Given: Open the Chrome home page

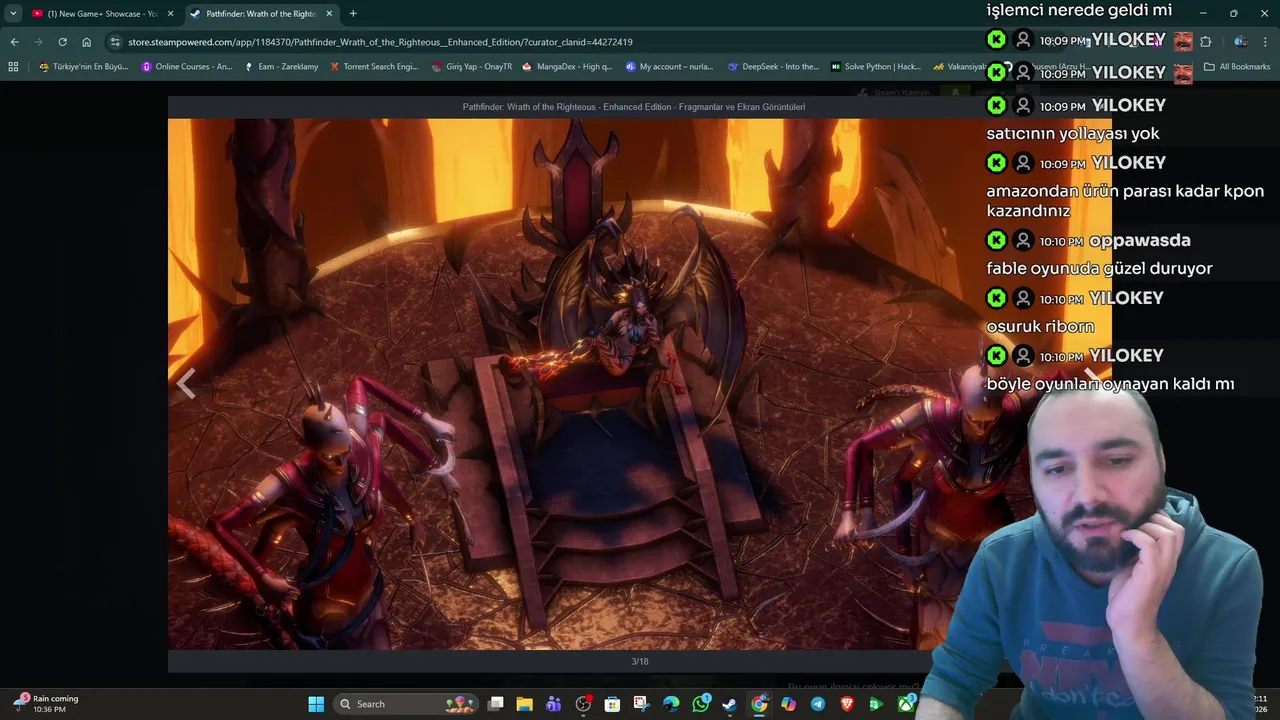Looking at the screenshot, I should click(86, 42).
